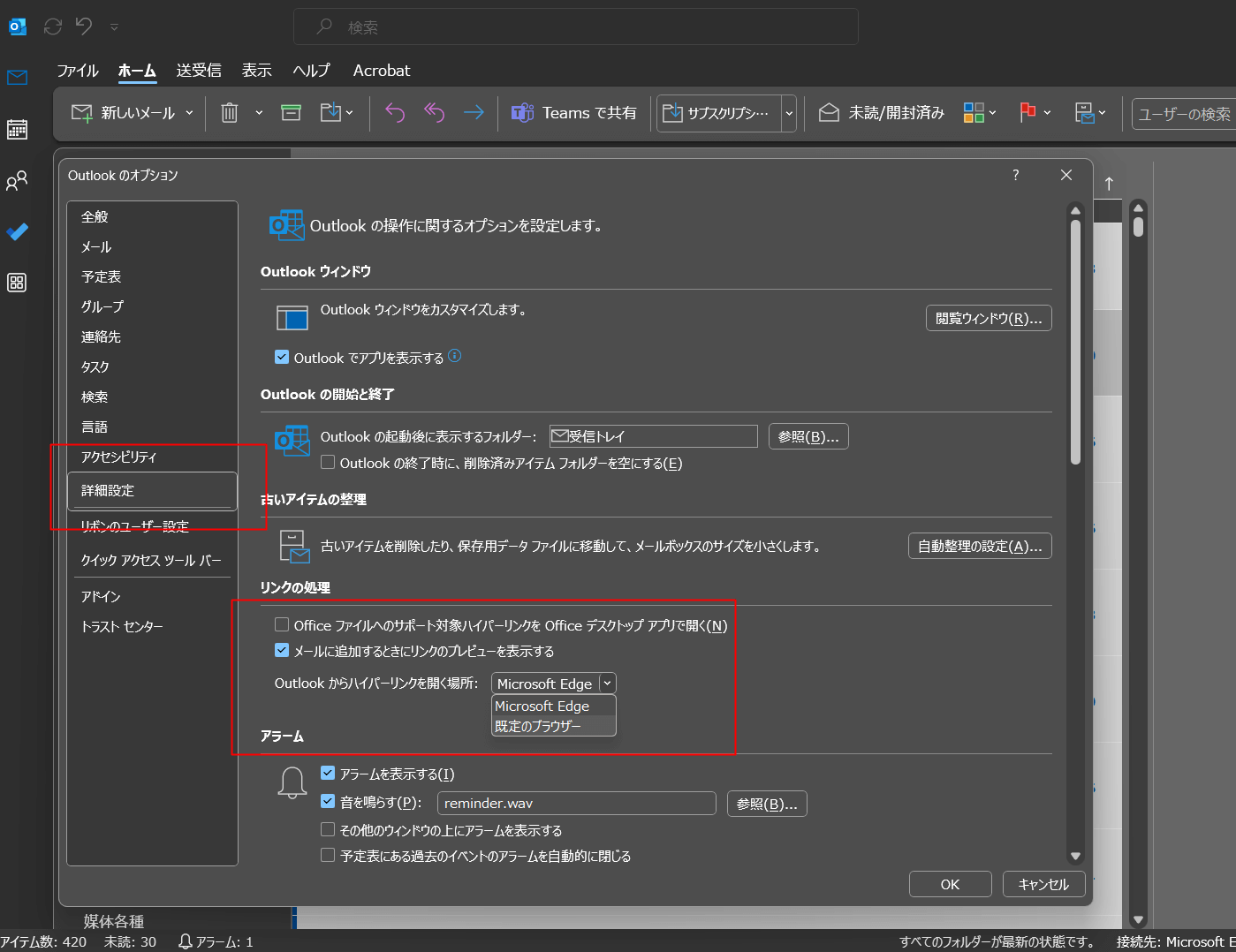
Task: Click the search box in the title bar
Action: pyautogui.click(x=576, y=26)
